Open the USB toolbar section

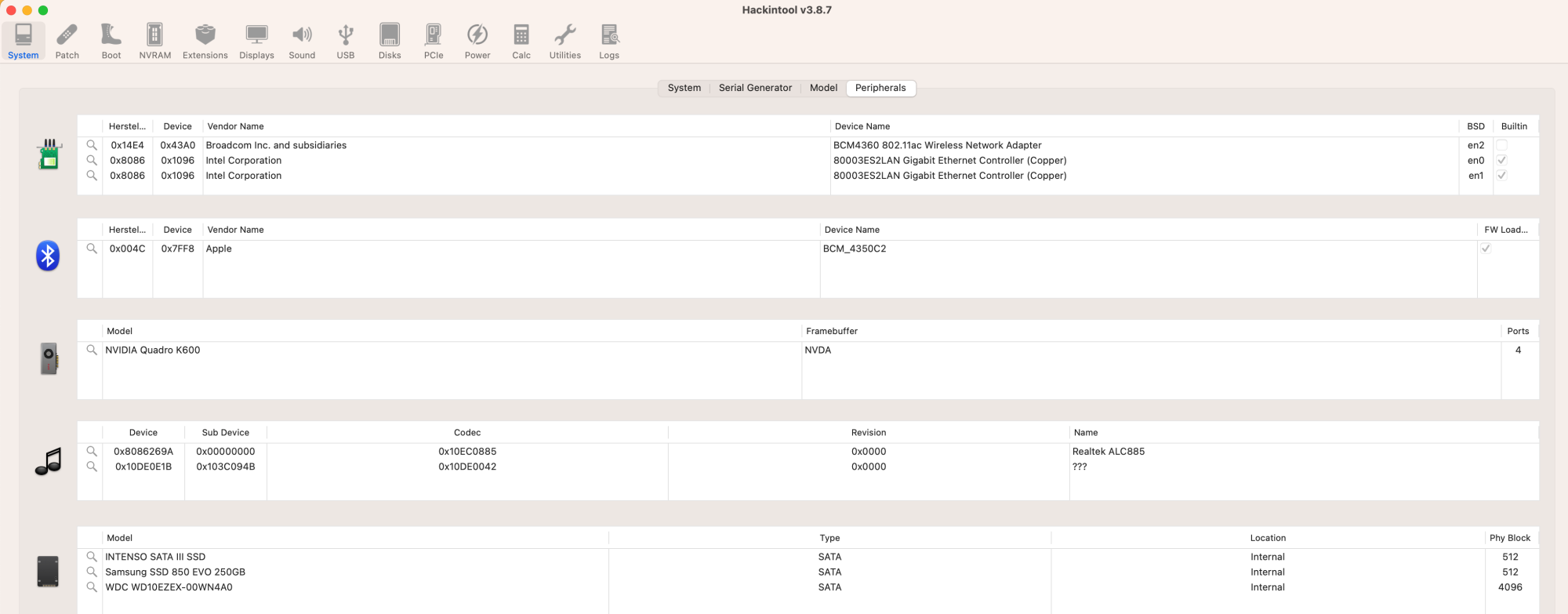[346, 41]
